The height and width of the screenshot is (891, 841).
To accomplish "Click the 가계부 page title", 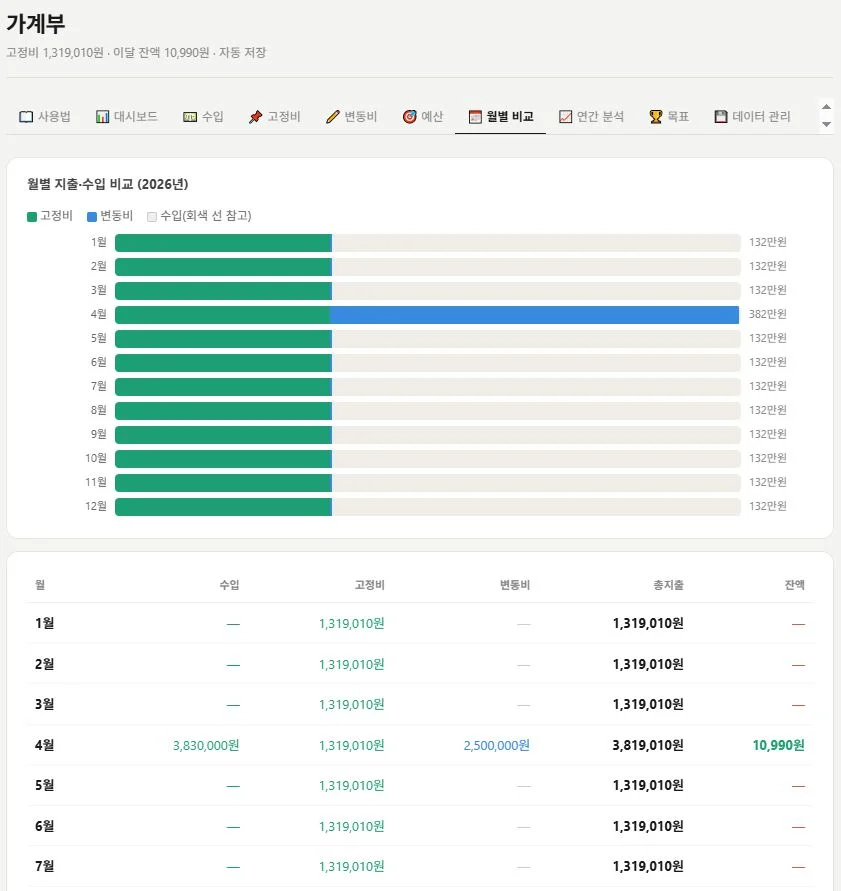I will click(x=36, y=24).
